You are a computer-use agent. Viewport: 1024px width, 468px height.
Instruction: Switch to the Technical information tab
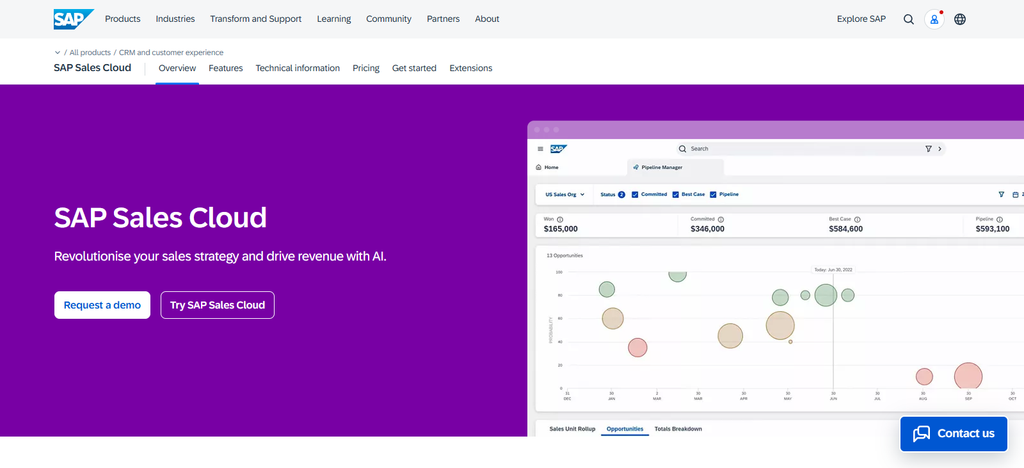tap(297, 68)
